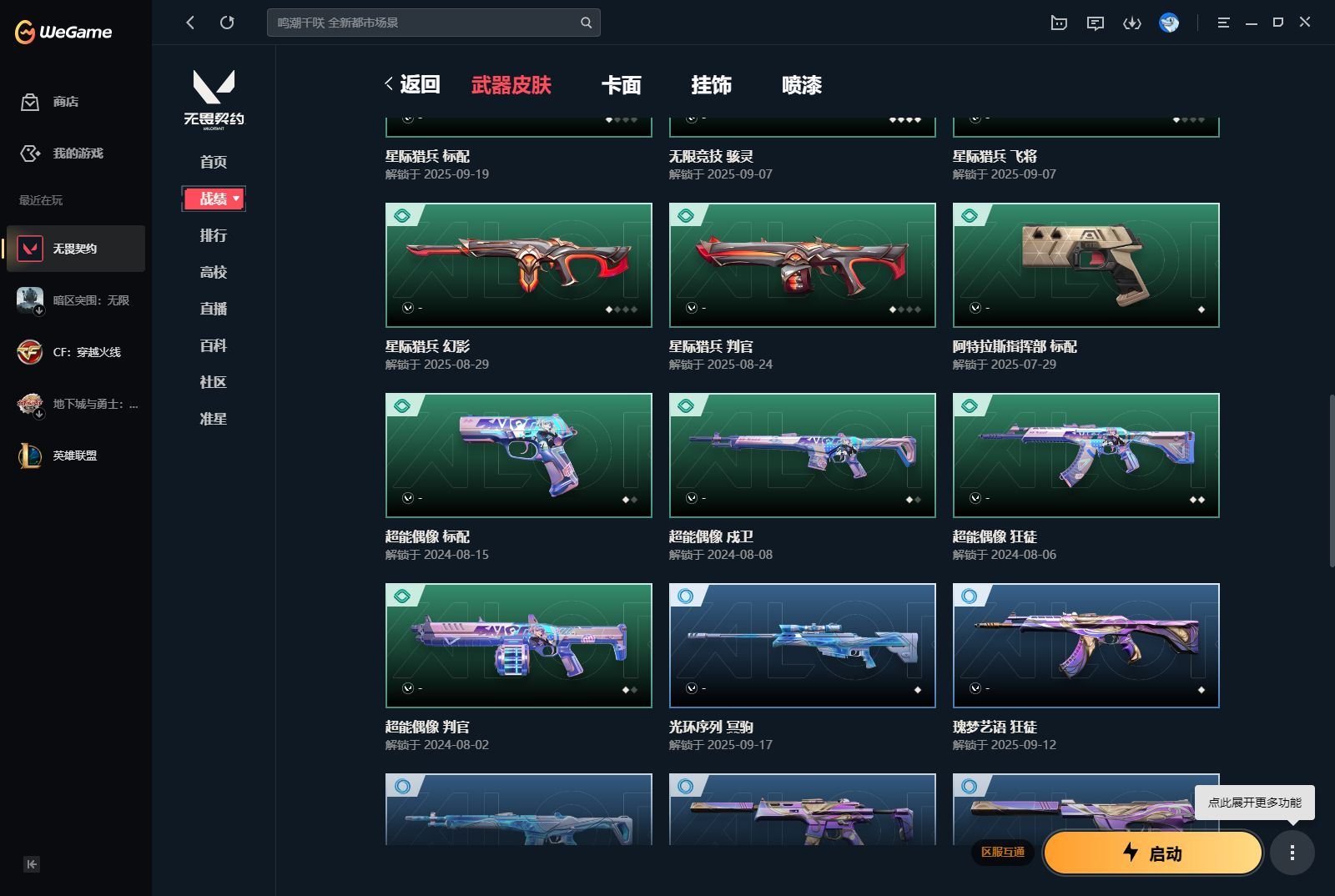
Task: Open the WeGame home logo
Action: (x=63, y=31)
